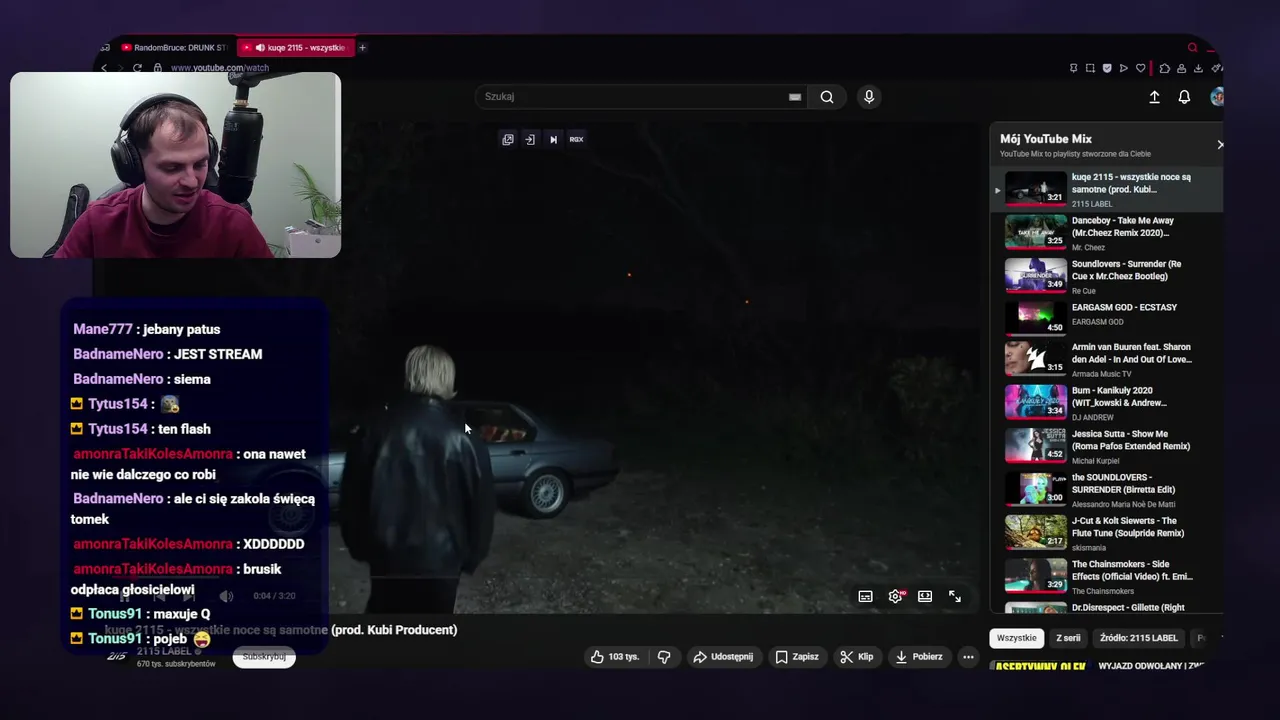Select The Chainsmokers - Side Effects video
1280x720 pixels.
(x=1107, y=576)
